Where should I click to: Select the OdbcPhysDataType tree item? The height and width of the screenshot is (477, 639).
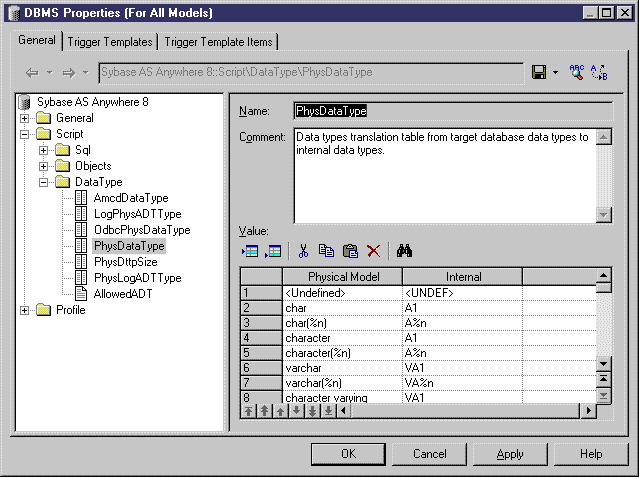click(142, 230)
